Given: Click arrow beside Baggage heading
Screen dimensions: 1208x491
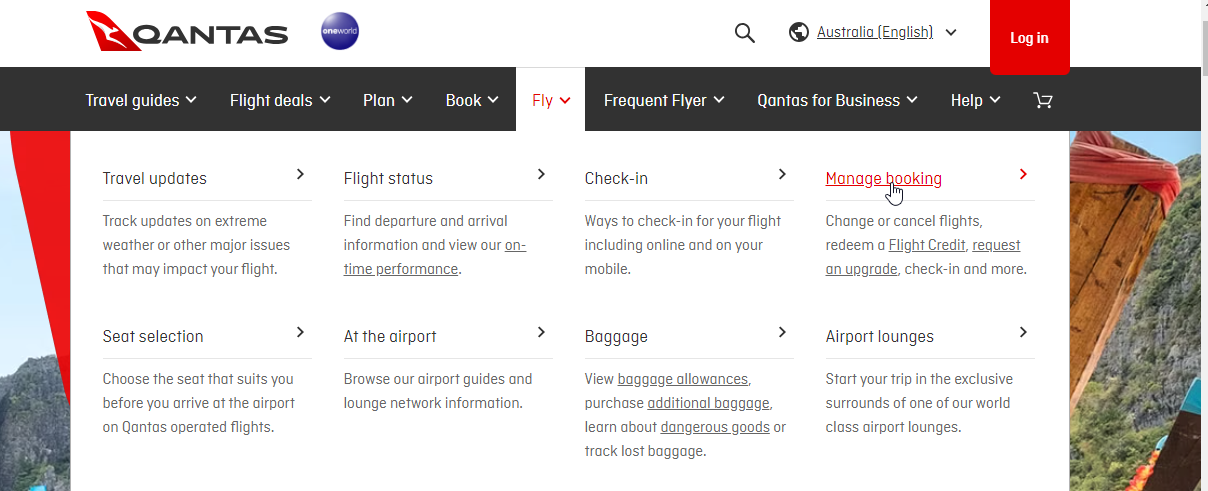Looking at the screenshot, I should 782,332.
